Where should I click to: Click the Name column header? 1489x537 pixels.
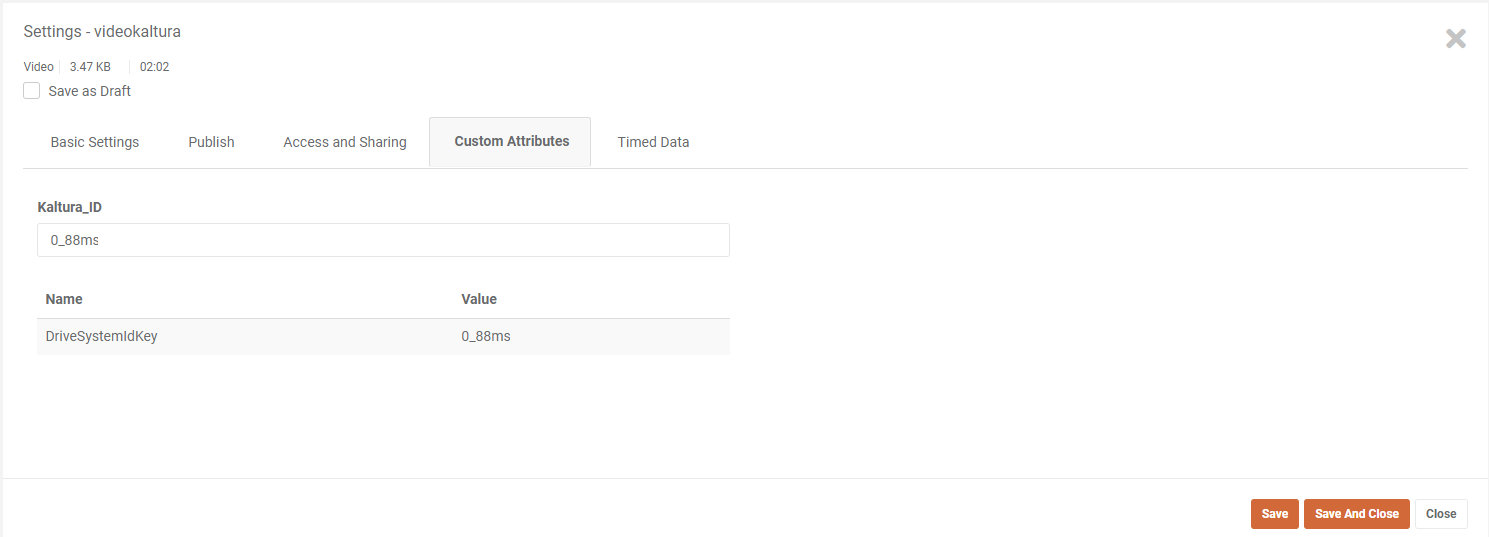pyautogui.click(x=64, y=299)
